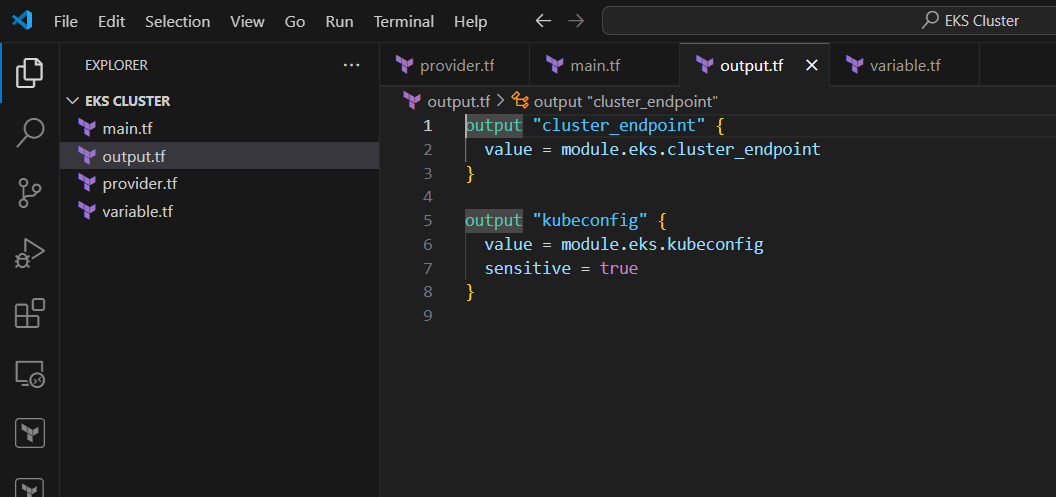Screen dimensions: 1056x497
Task: Go forward with the right arrow
Action: [x=576, y=21]
